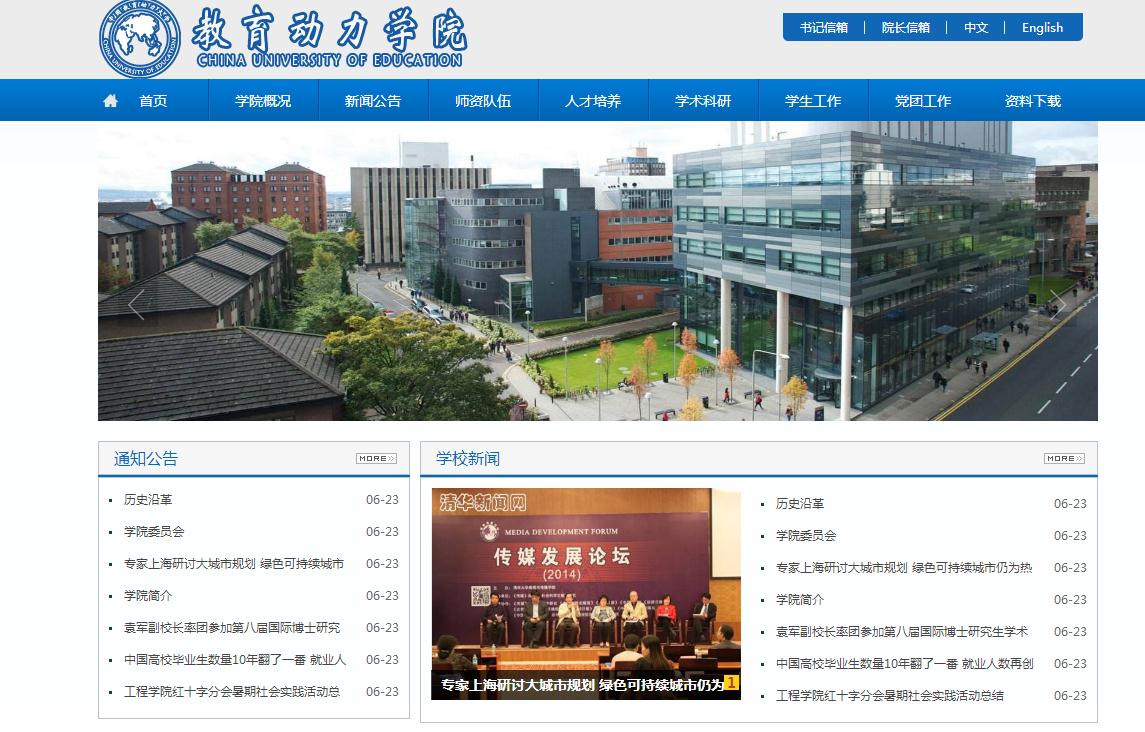Open the 学院概况 menu

[263, 101]
